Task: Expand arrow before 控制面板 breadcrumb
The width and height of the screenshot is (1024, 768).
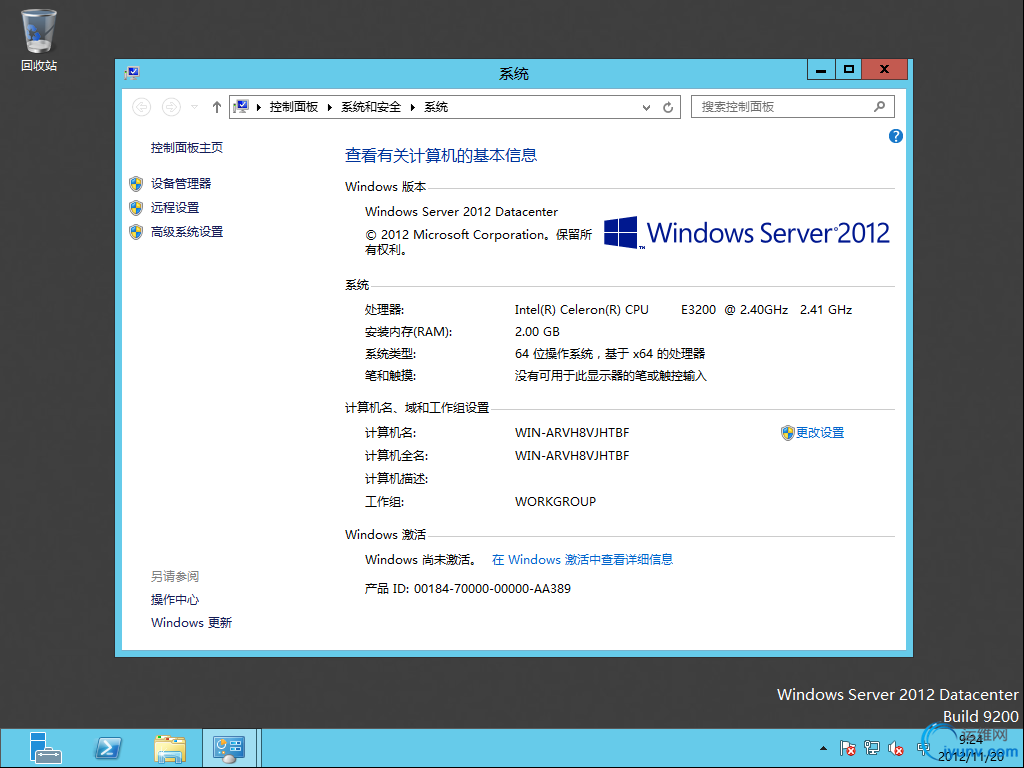Action: (x=259, y=107)
